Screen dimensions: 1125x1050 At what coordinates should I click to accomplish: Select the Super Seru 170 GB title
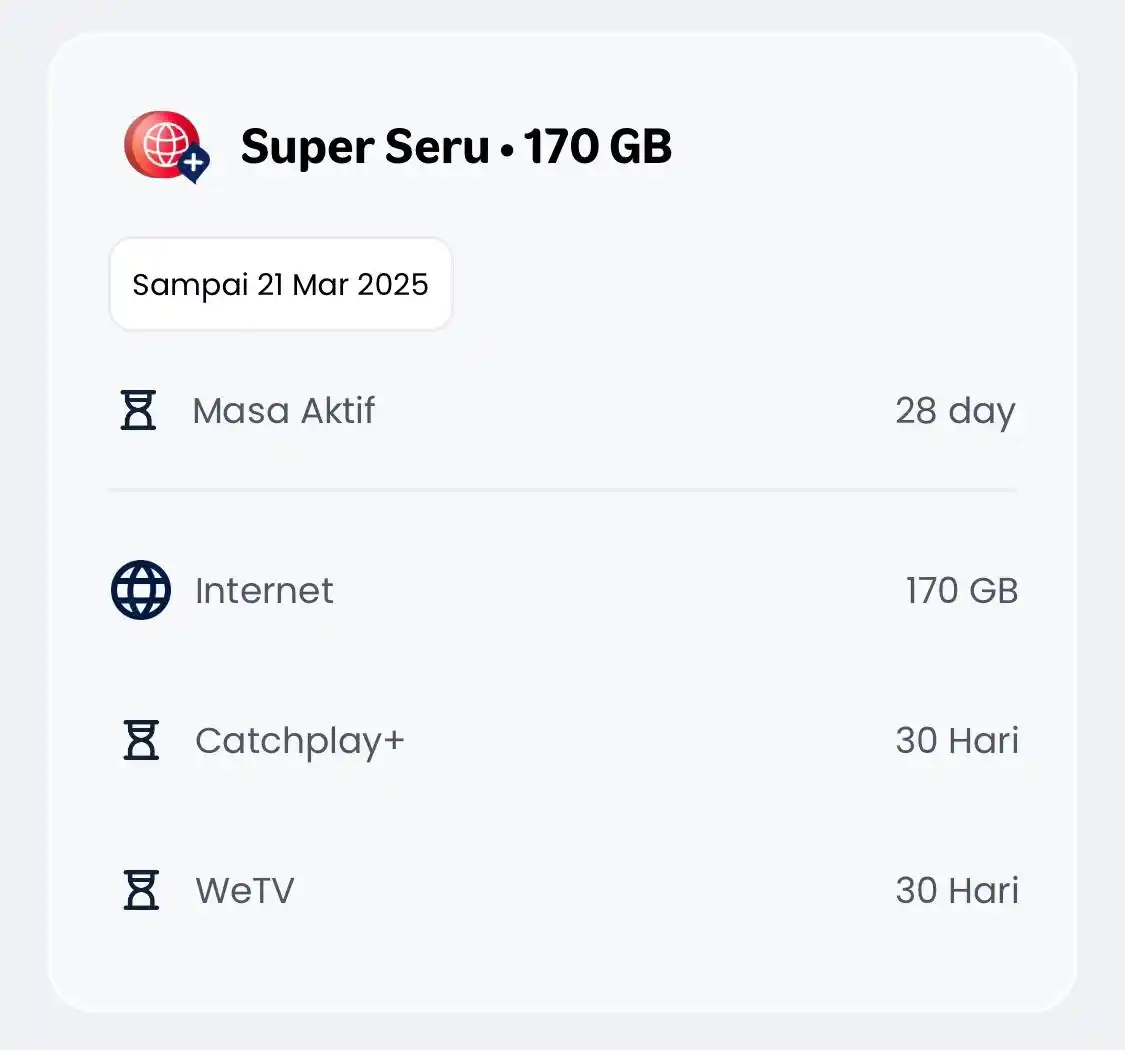(456, 147)
